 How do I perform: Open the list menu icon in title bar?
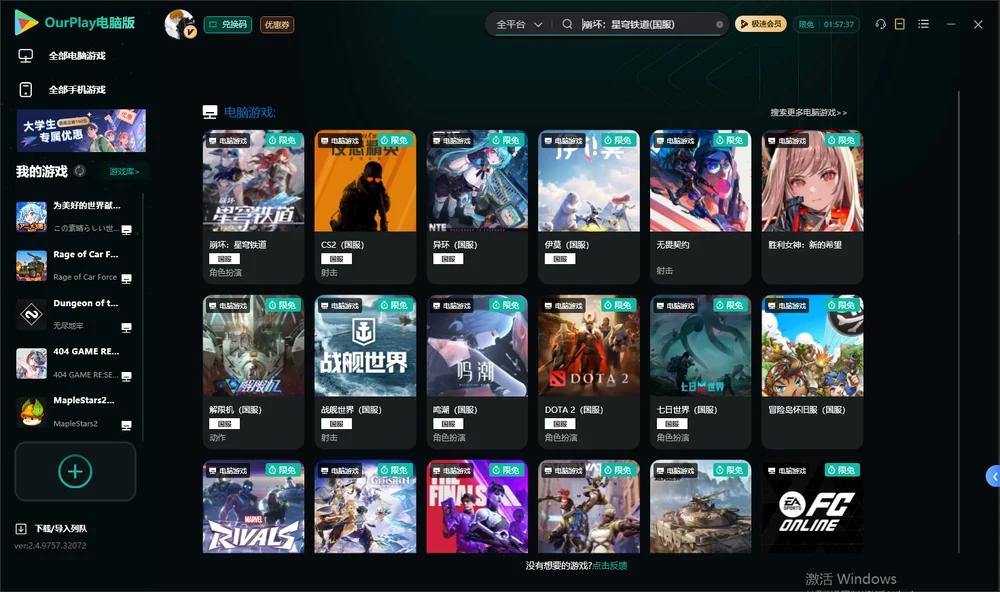923,24
